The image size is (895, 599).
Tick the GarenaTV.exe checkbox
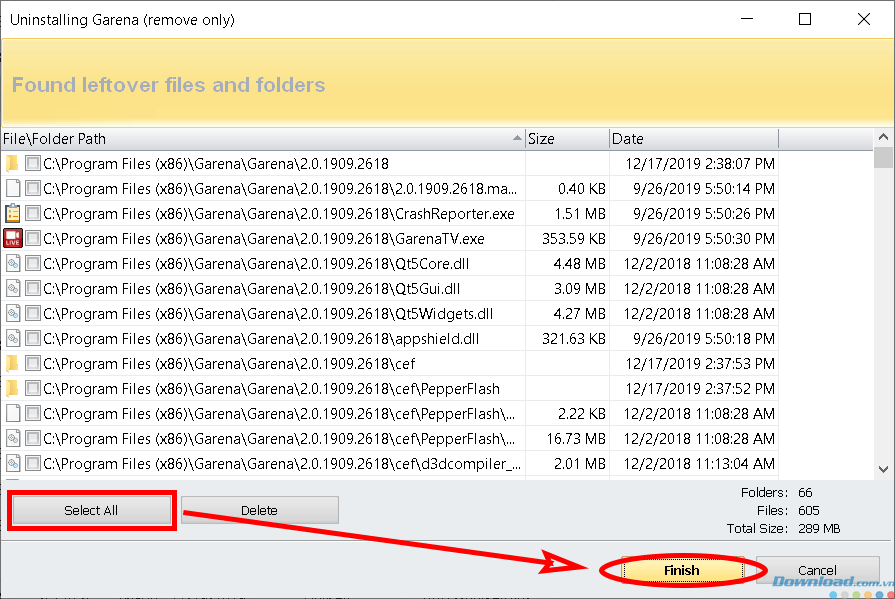pyautogui.click(x=33, y=239)
